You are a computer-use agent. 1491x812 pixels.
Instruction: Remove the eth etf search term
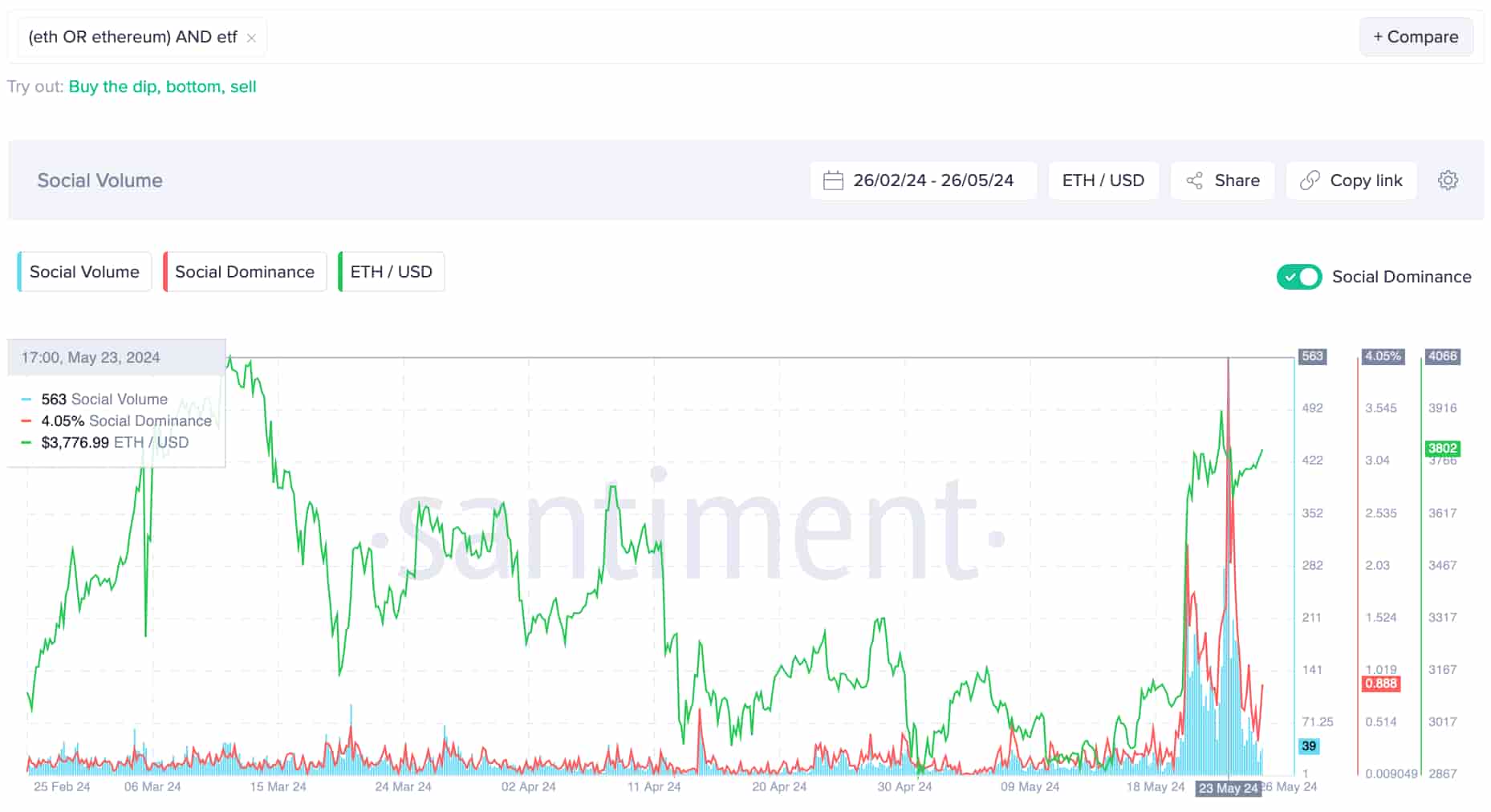click(x=251, y=38)
